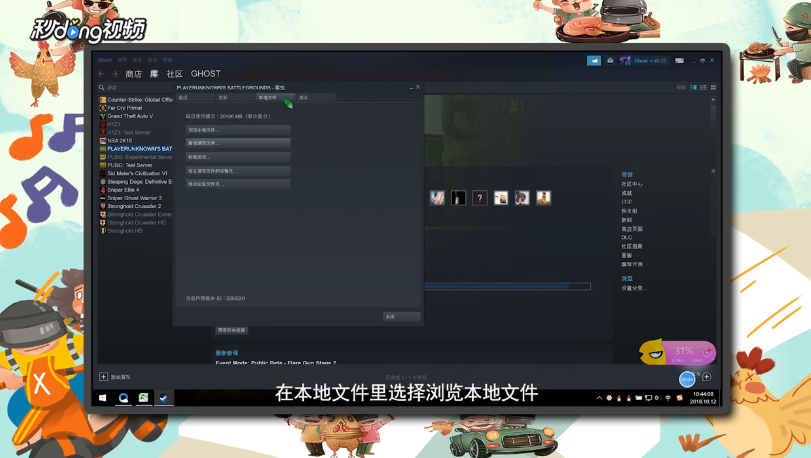The height and width of the screenshot is (458, 811).
Task: Select Sid Meier's Civilization VI in list
Action: coord(136,174)
